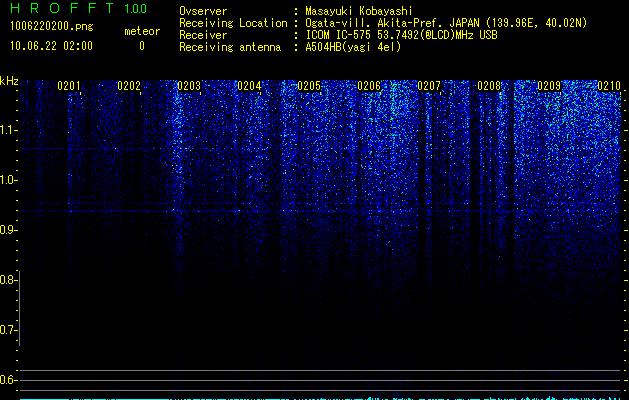This screenshot has height=400, width=629.
Task: Click the 0208 time marker
Action: tap(489, 86)
